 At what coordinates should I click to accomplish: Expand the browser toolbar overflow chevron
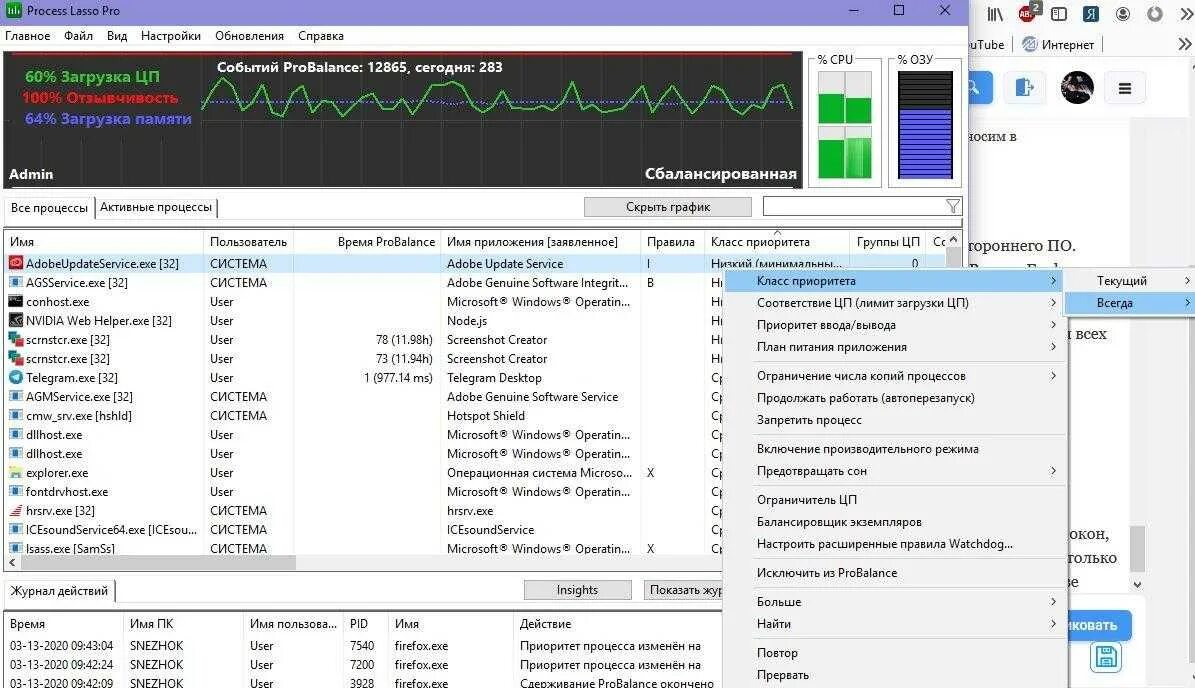[x=1186, y=14]
